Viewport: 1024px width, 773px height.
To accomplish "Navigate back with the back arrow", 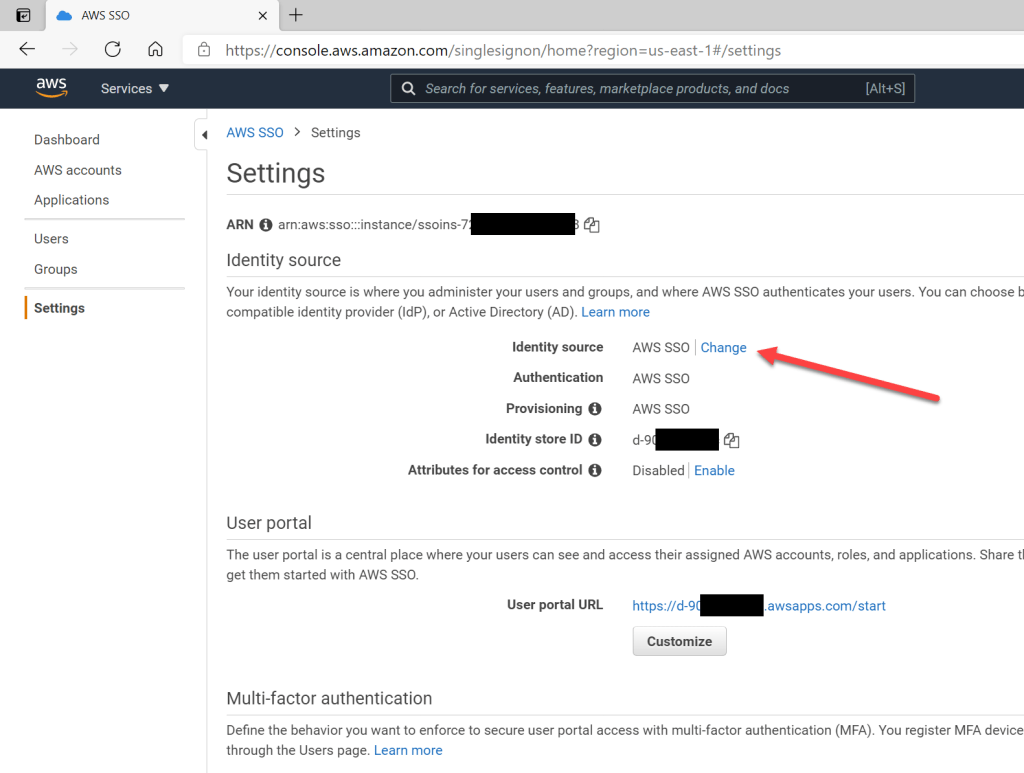I will click(27, 49).
